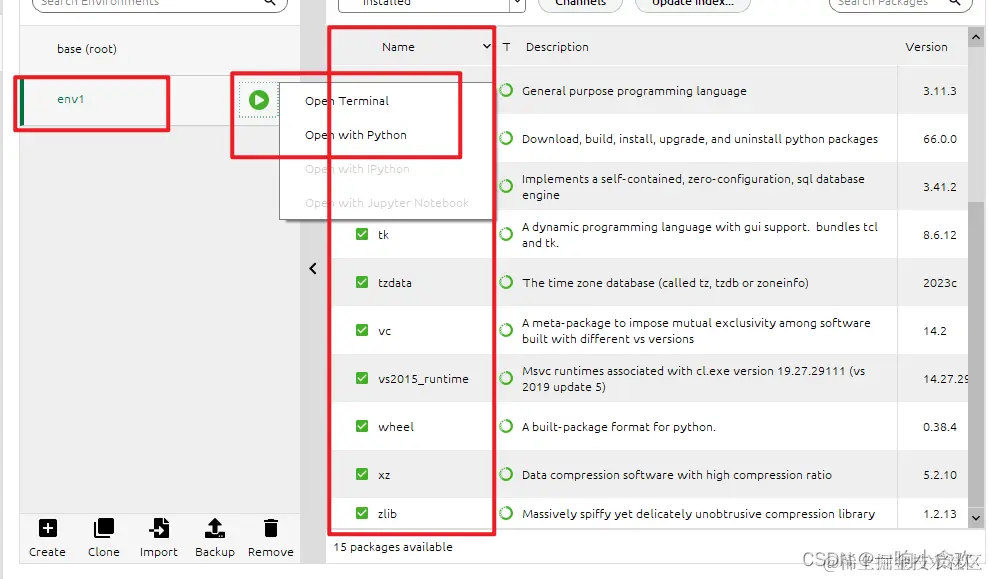Image resolution: width=989 pixels, height=579 pixels.
Task: Uncheck the zlib package checkbox
Action: point(362,513)
